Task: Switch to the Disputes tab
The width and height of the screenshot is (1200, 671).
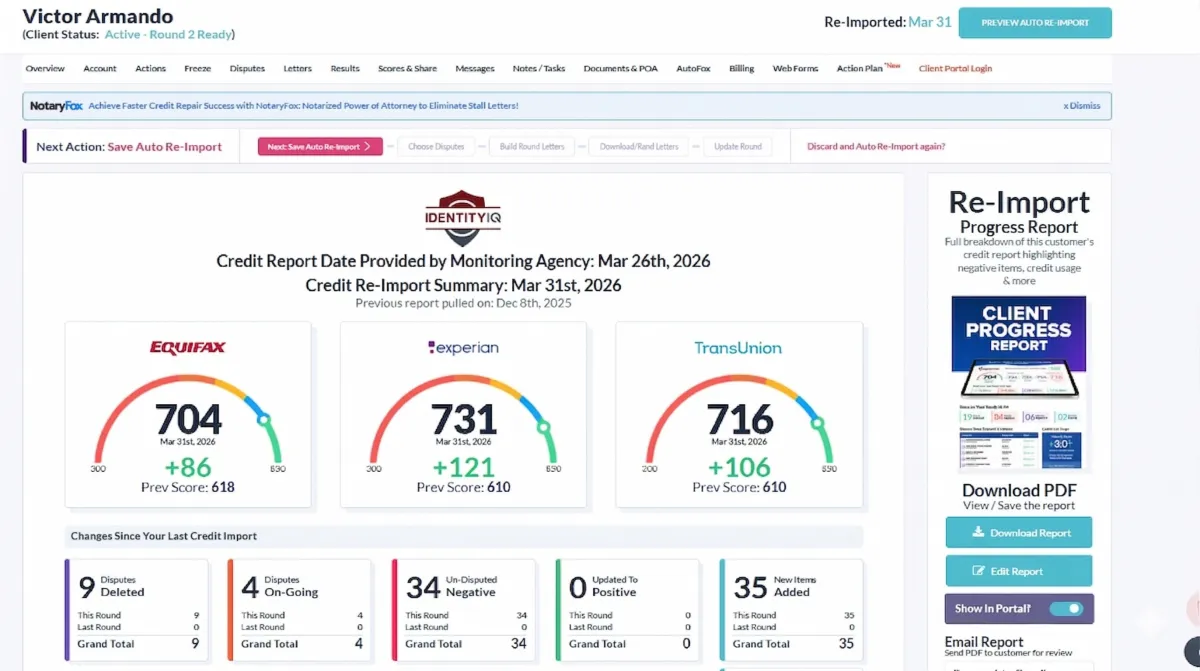Action: pyautogui.click(x=248, y=69)
